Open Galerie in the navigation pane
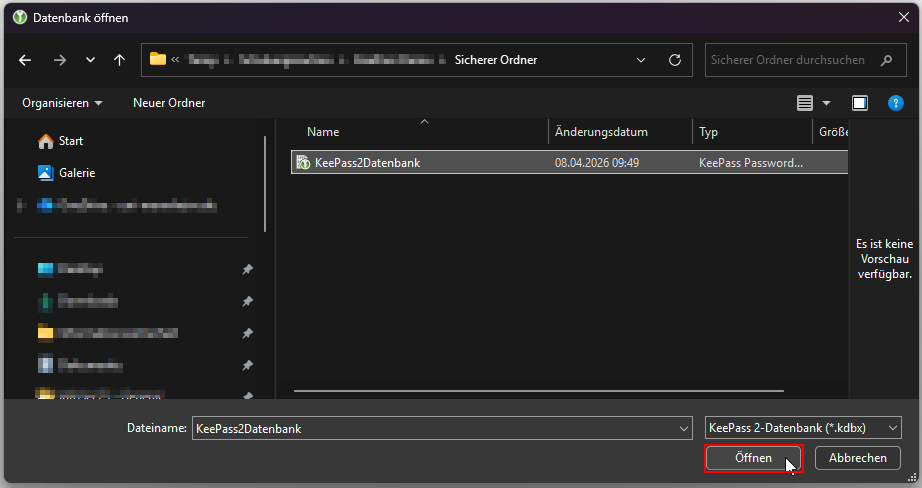922x488 pixels. tap(76, 173)
